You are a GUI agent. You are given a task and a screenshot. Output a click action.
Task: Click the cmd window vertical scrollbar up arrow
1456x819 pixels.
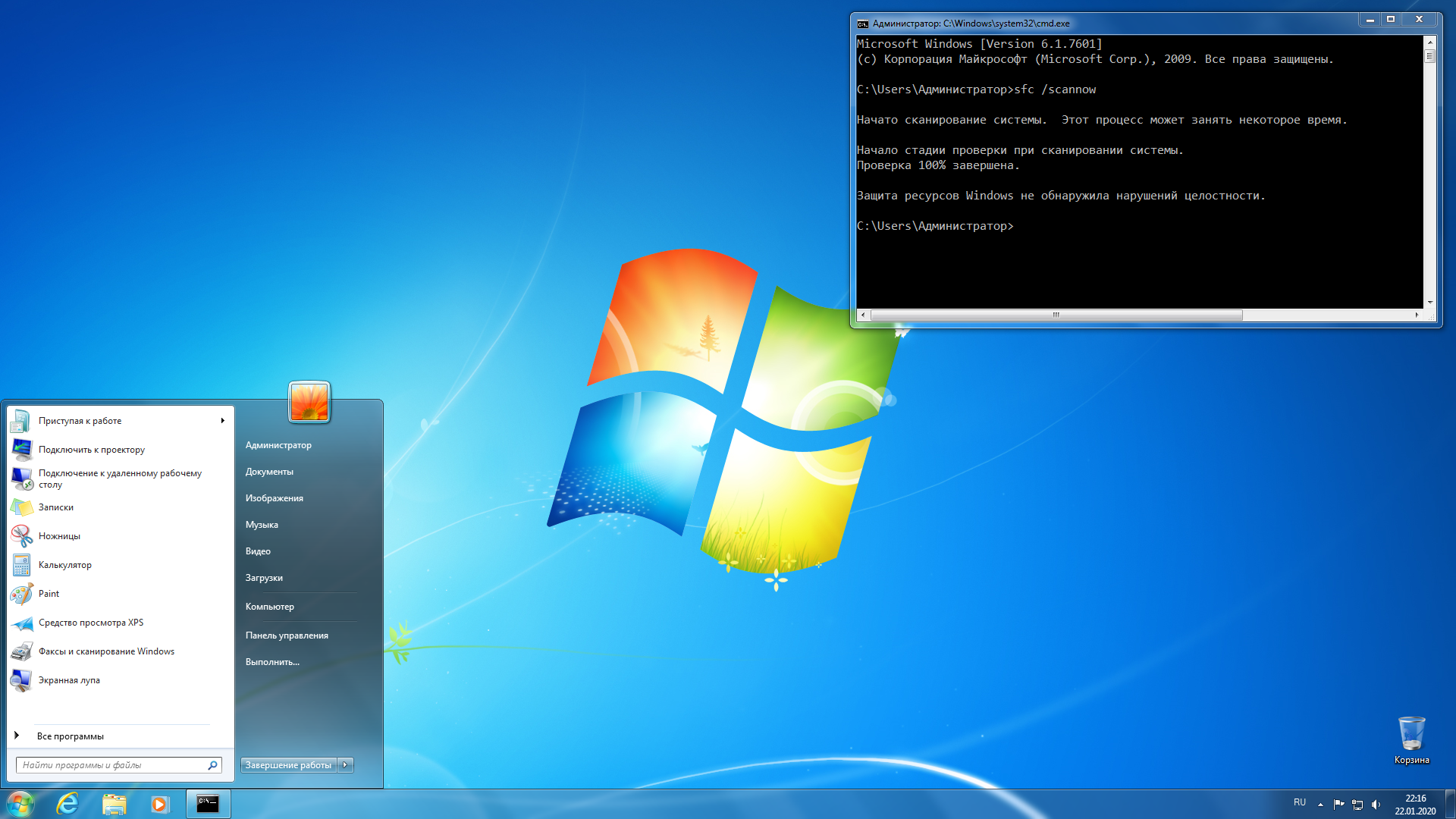[1429, 42]
